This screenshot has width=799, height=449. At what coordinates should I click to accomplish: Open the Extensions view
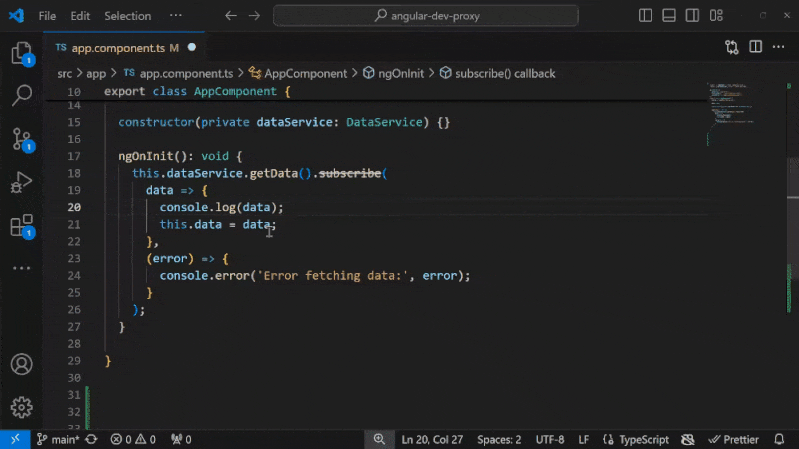[21, 226]
